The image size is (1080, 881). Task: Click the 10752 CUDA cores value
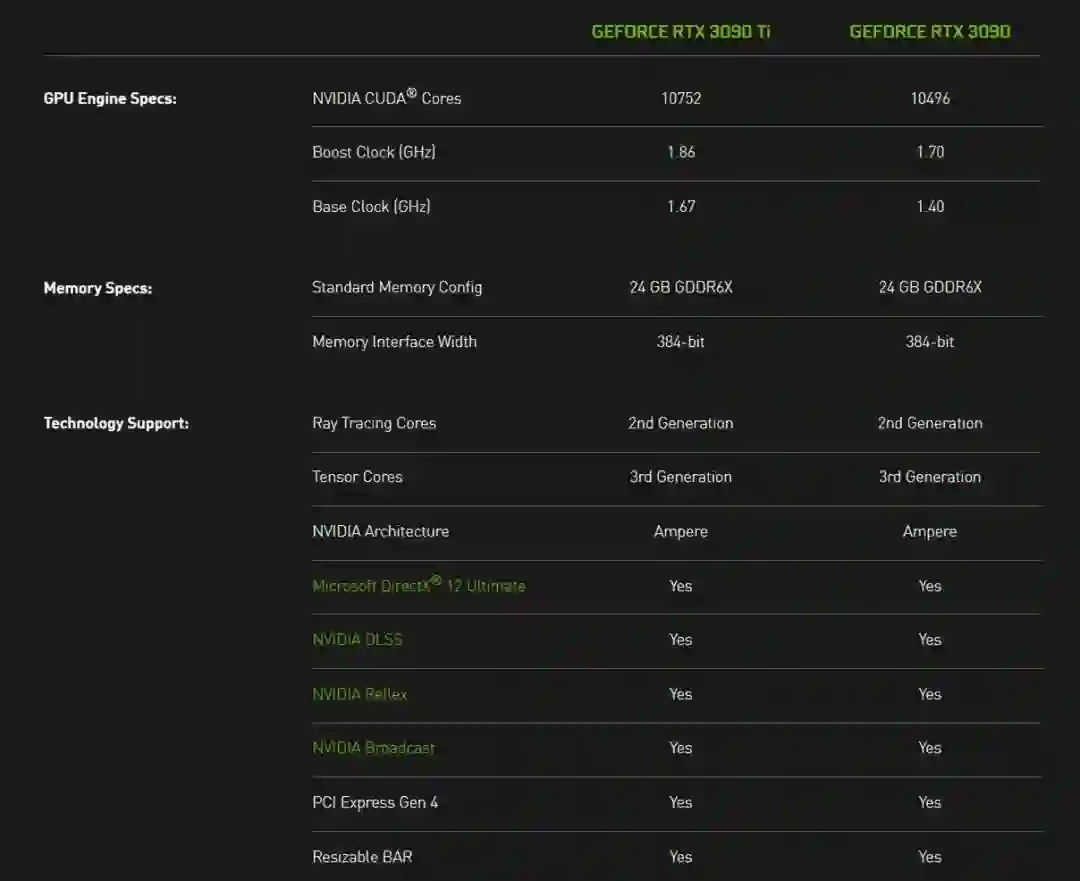(x=680, y=99)
